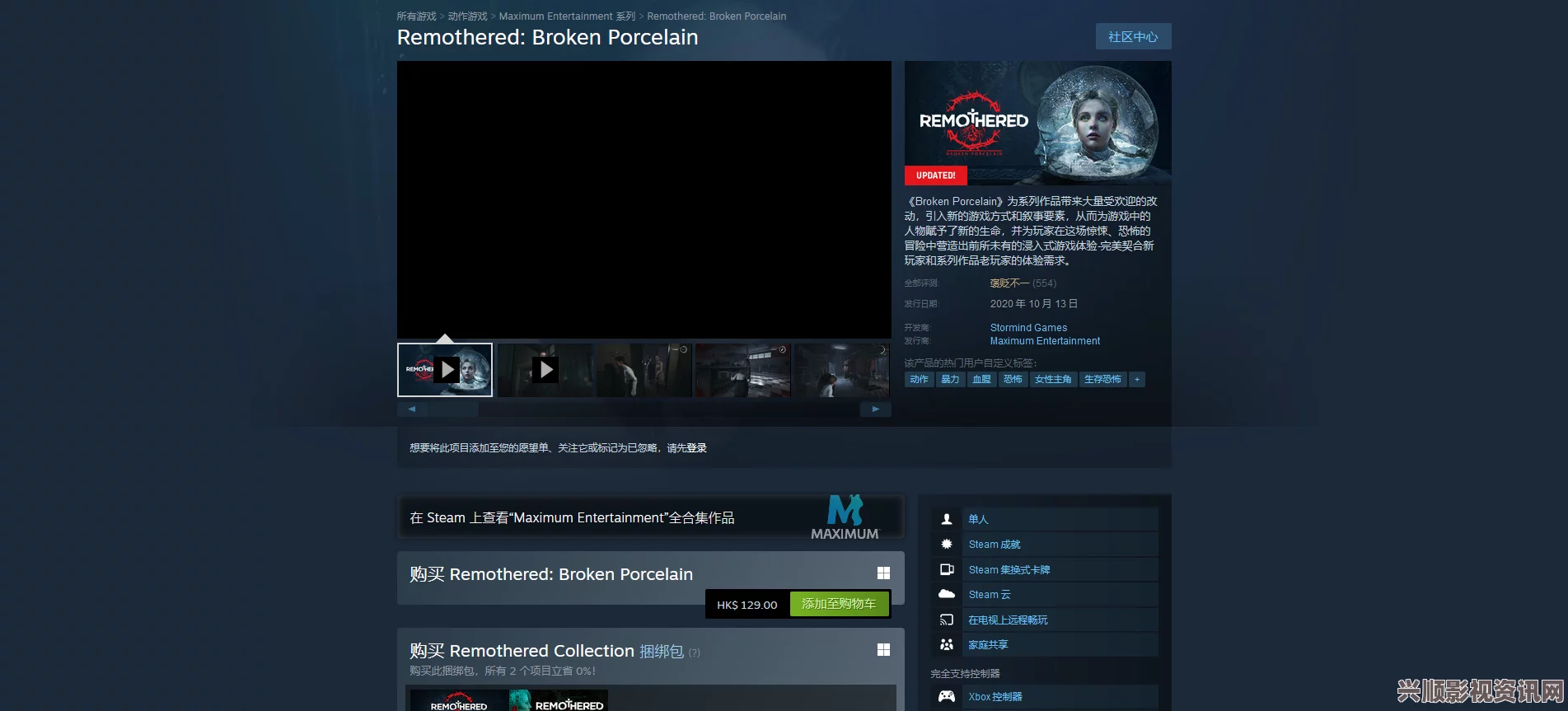This screenshot has height=711, width=1568.
Task: Click the 购买 Remothered Collection heading
Action: 522,651
